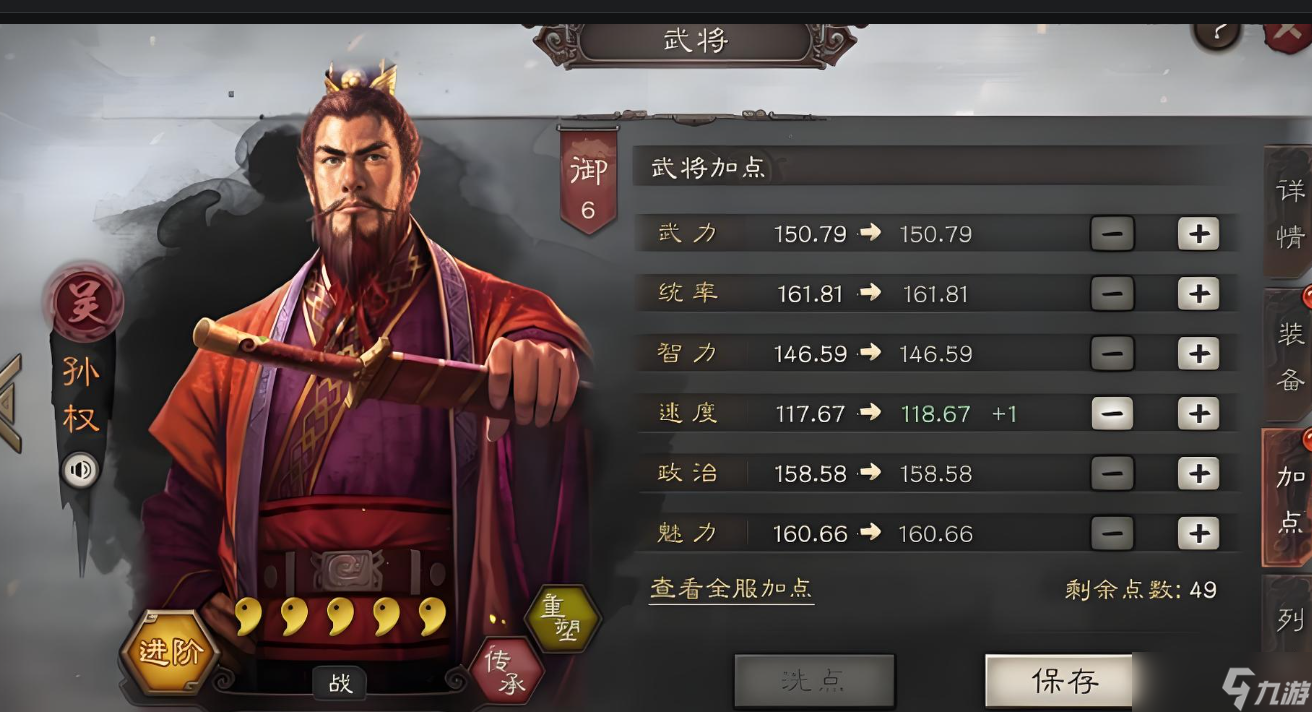Tap the 重塑 reshape hexagon icon

(x=563, y=619)
